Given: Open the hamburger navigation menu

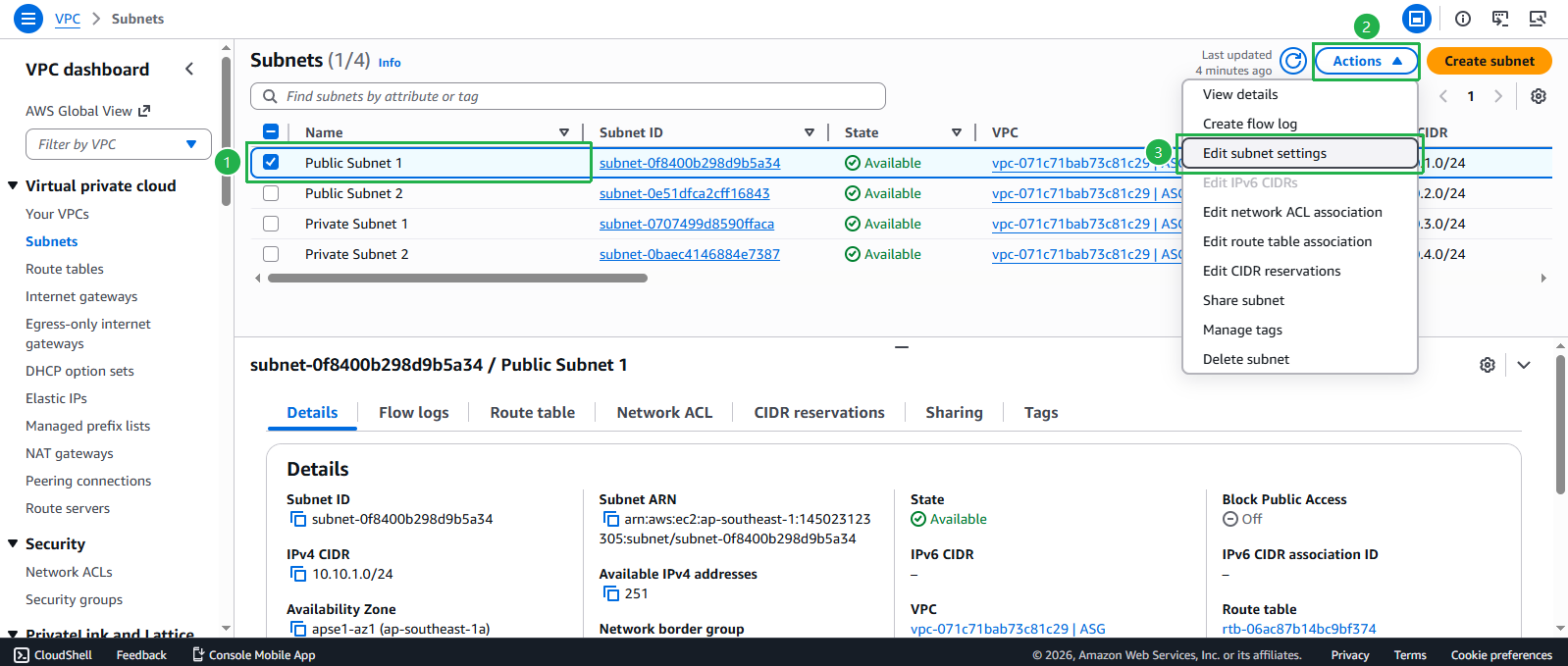Looking at the screenshot, I should (28, 19).
